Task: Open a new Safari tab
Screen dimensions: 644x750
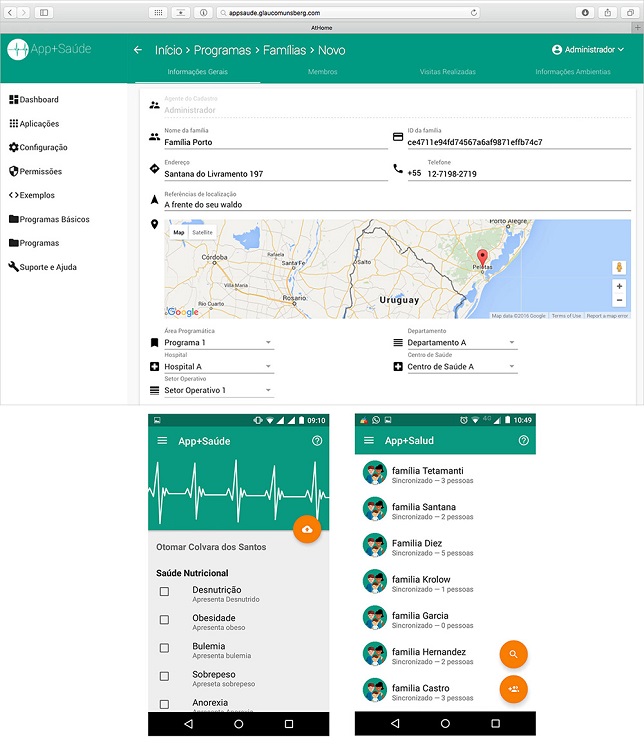Action: tap(637, 28)
